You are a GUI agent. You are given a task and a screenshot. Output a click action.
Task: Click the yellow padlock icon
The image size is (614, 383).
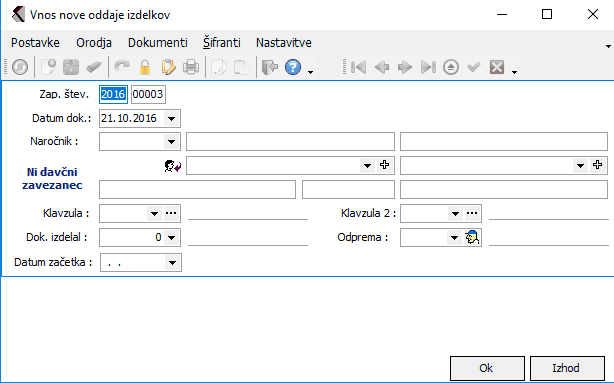point(145,67)
